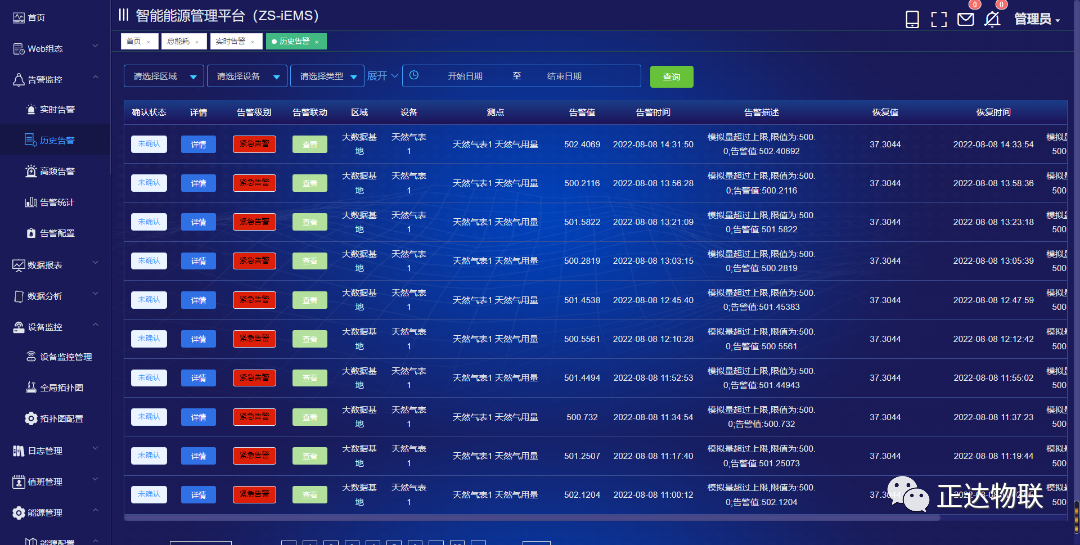The image size is (1080, 545).
Task: Expand more filters with 展开
Action: pyautogui.click(x=382, y=76)
